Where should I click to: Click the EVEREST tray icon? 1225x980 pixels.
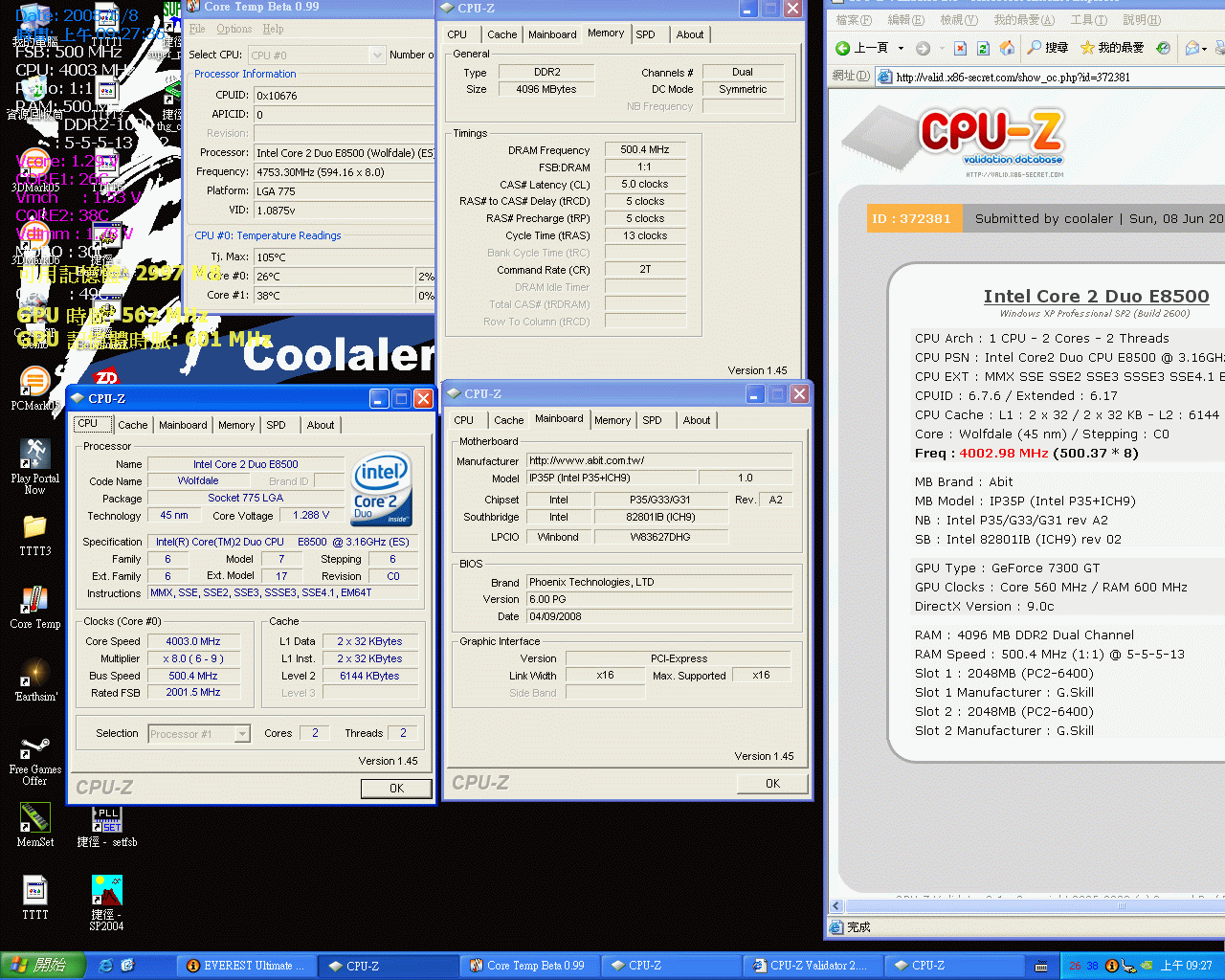[x=1112, y=966]
